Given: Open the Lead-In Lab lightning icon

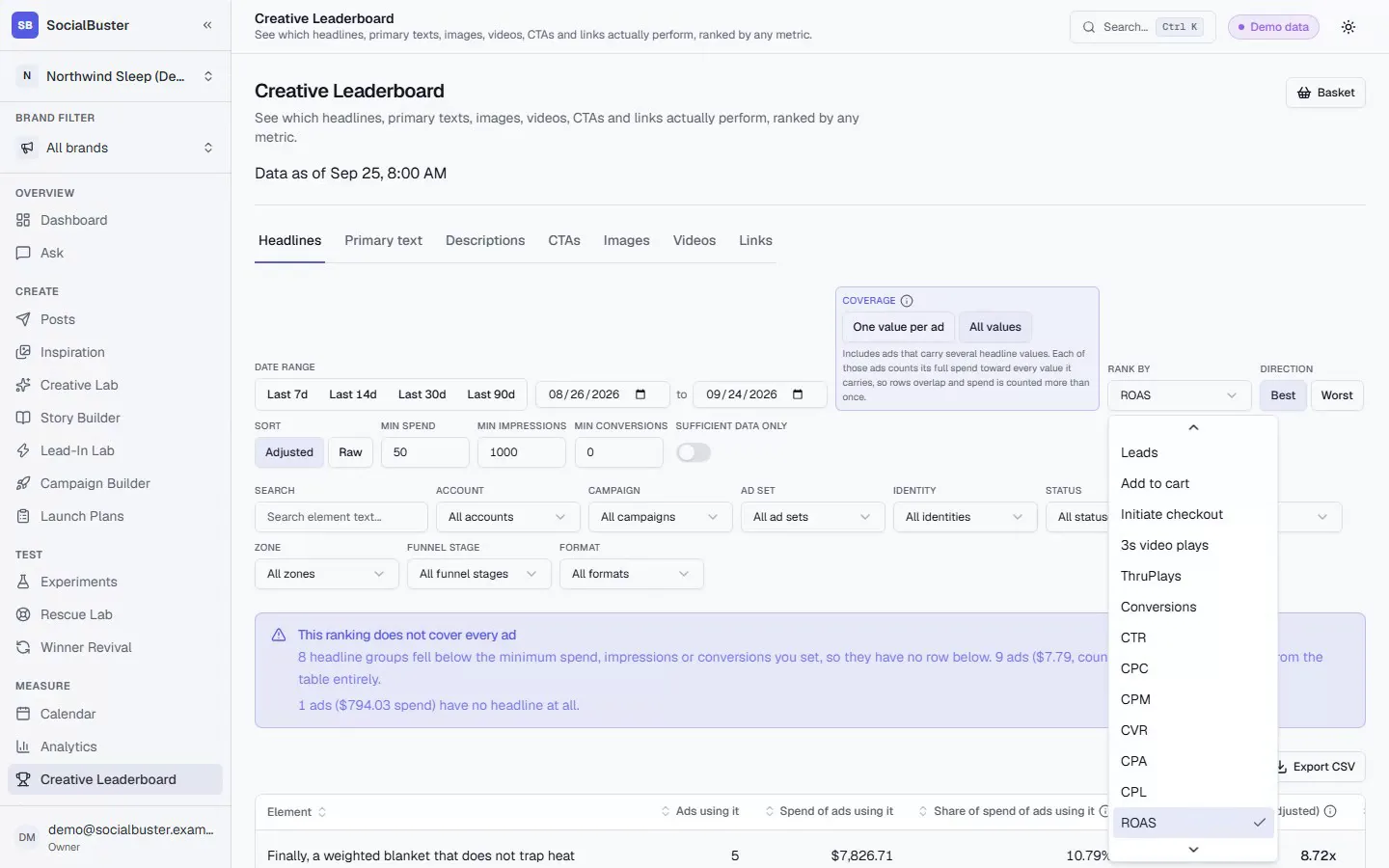Looking at the screenshot, I should point(24,450).
